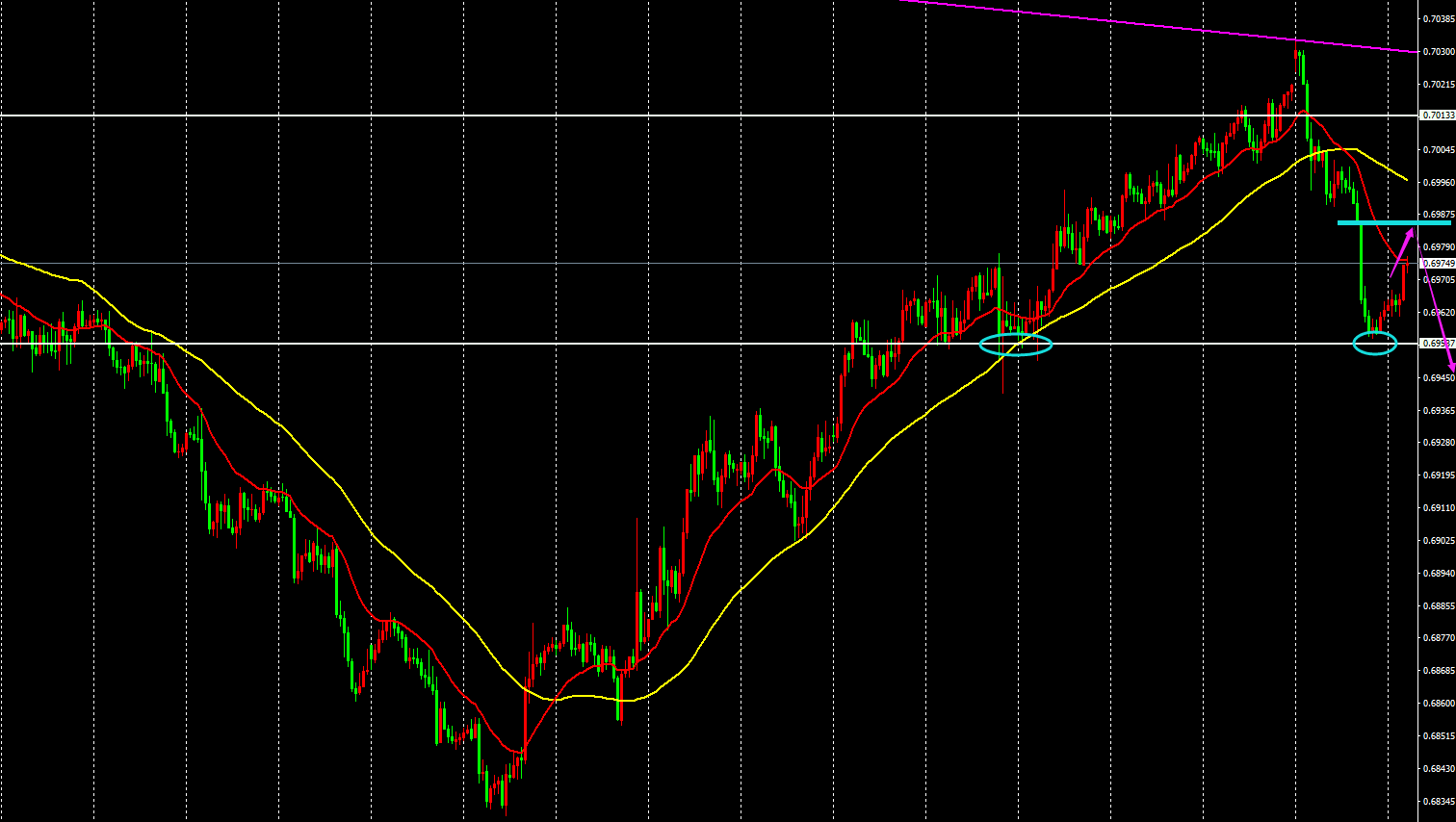
Task: Click the 0.70300 price scale label
Action: coord(1438,51)
